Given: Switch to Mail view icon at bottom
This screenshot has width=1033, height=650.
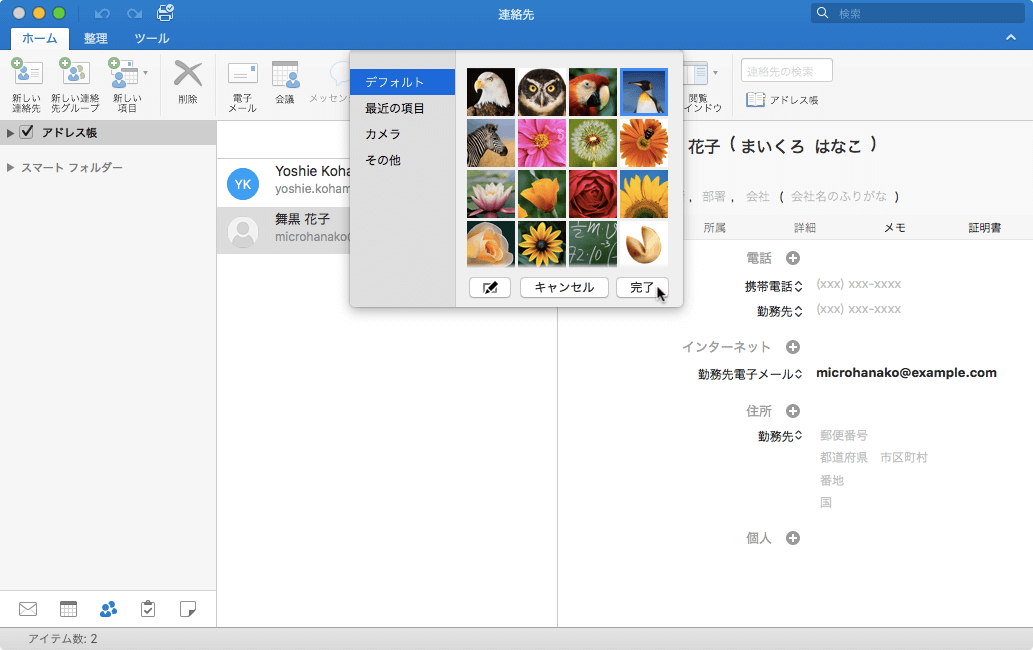Looking at the screenshot, I should tap(28, 609).
